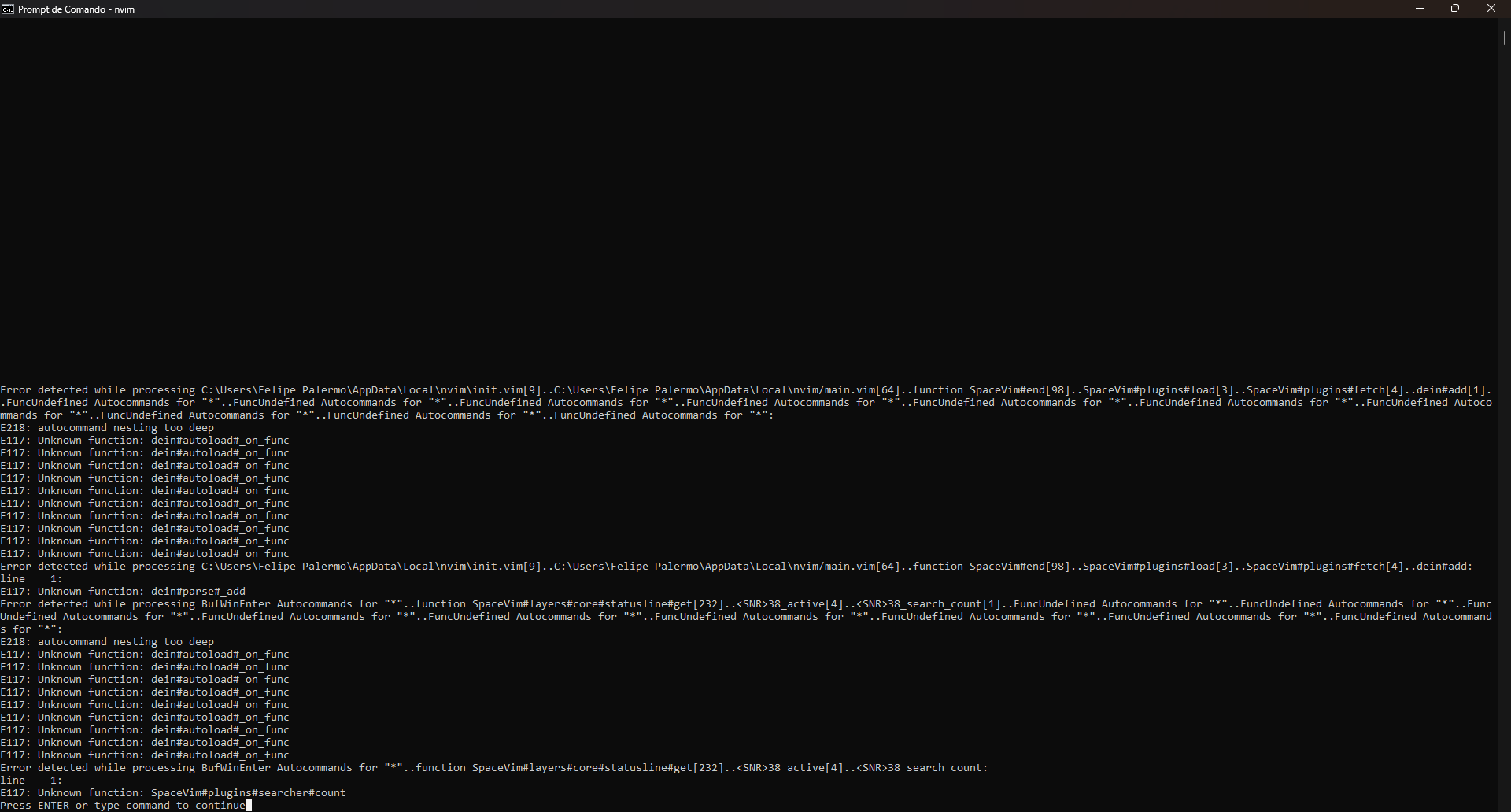
Task: Click the "line 1:" text above the searcher#count error
Action: (31, 781)
